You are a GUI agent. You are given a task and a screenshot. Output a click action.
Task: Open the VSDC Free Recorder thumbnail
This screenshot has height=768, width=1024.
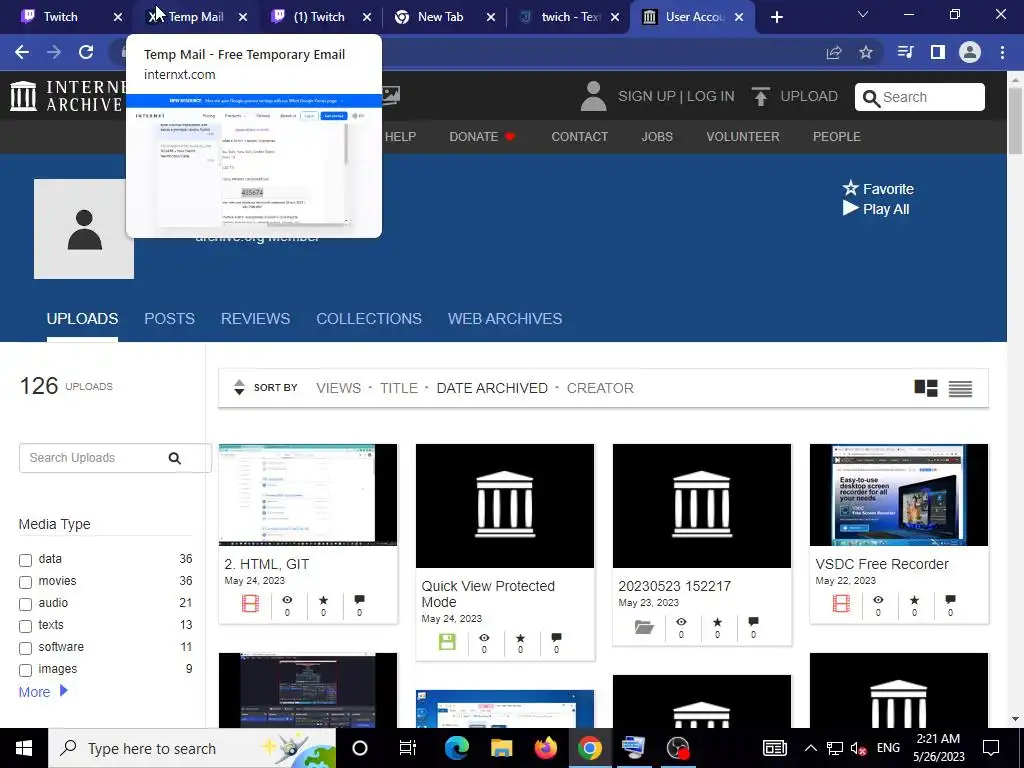point(899,494)
